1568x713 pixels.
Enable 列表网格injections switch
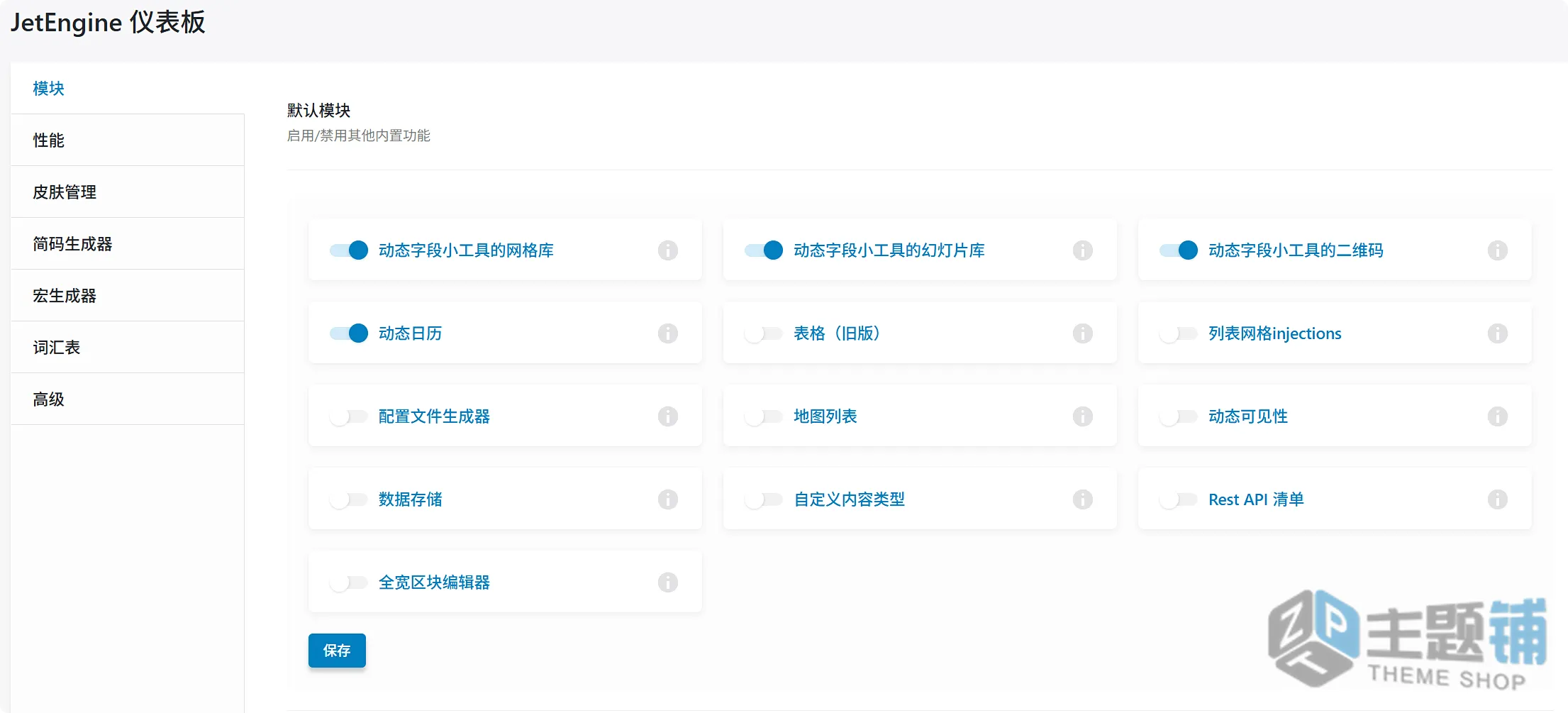1179,333
